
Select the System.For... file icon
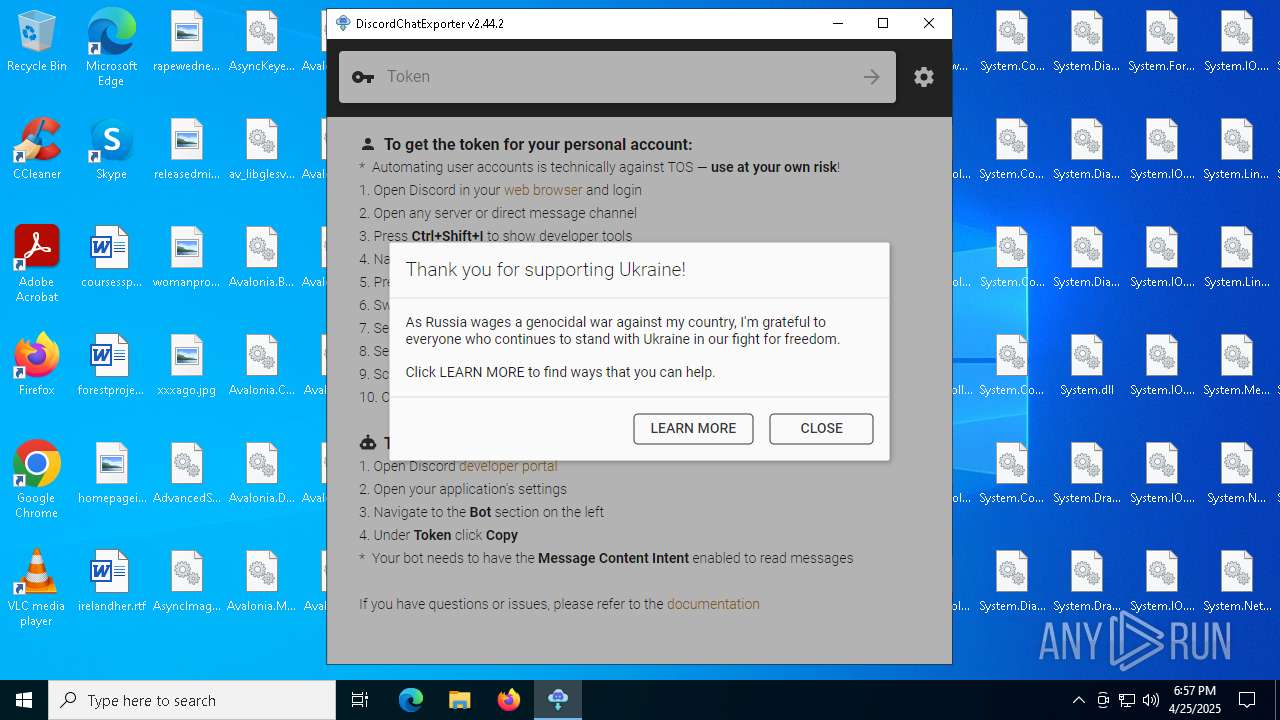(1162, 42)
